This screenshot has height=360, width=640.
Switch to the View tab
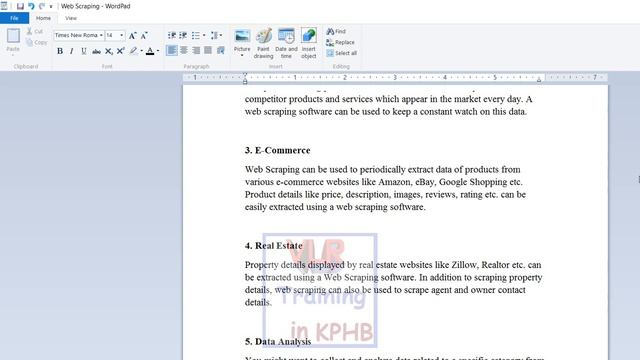(x=71, y=18)
